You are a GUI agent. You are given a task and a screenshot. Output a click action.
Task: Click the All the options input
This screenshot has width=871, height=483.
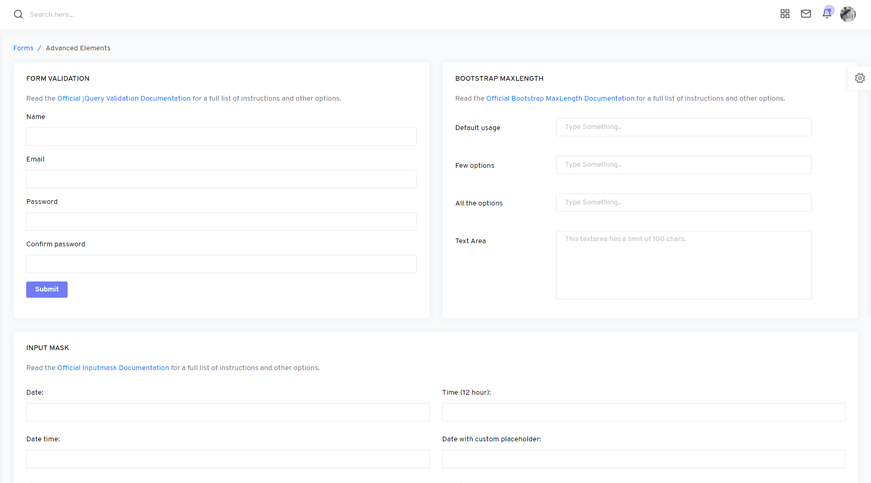(683, 203)
